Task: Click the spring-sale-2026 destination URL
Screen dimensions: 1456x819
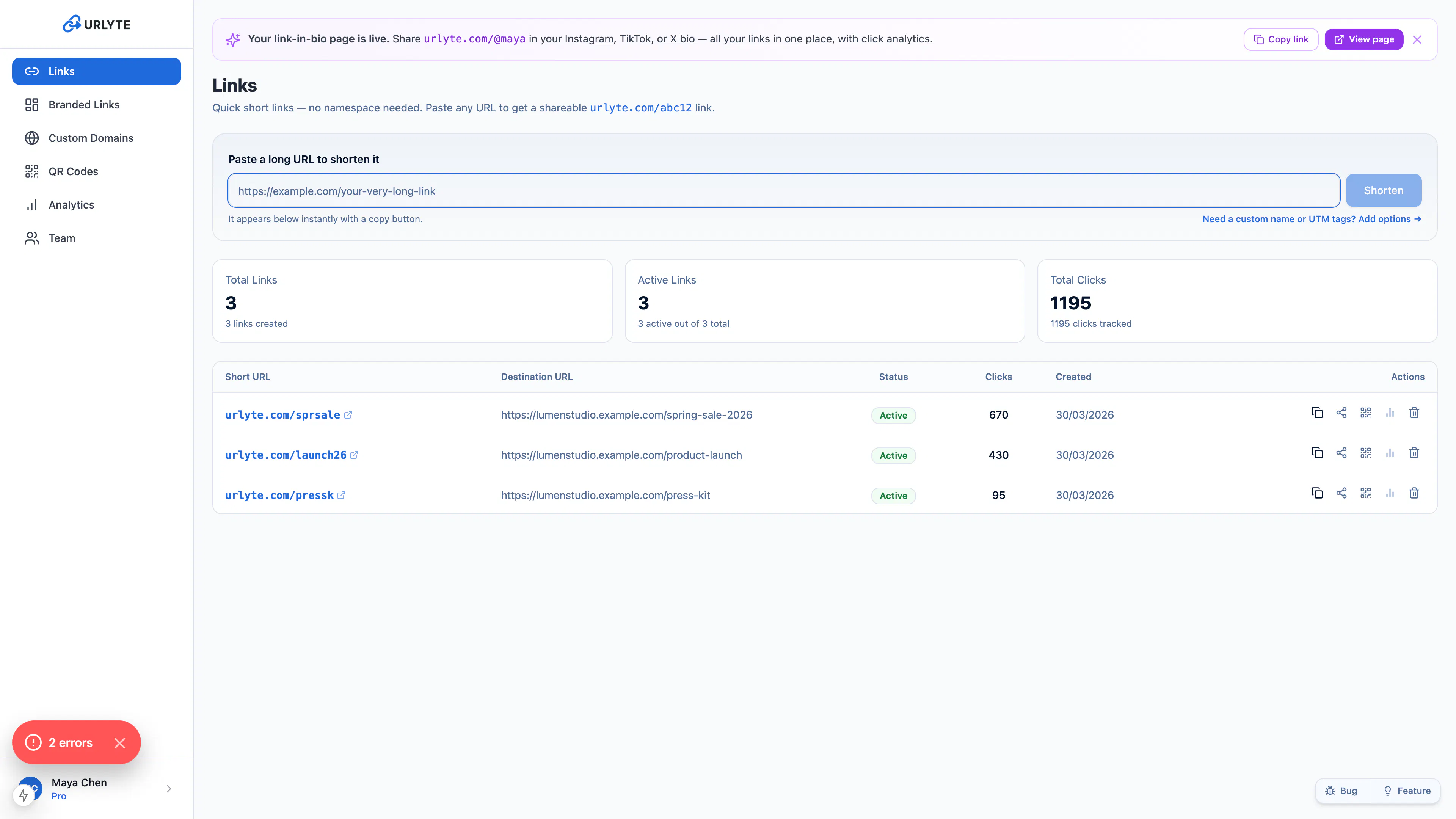Action: [626, 415]
